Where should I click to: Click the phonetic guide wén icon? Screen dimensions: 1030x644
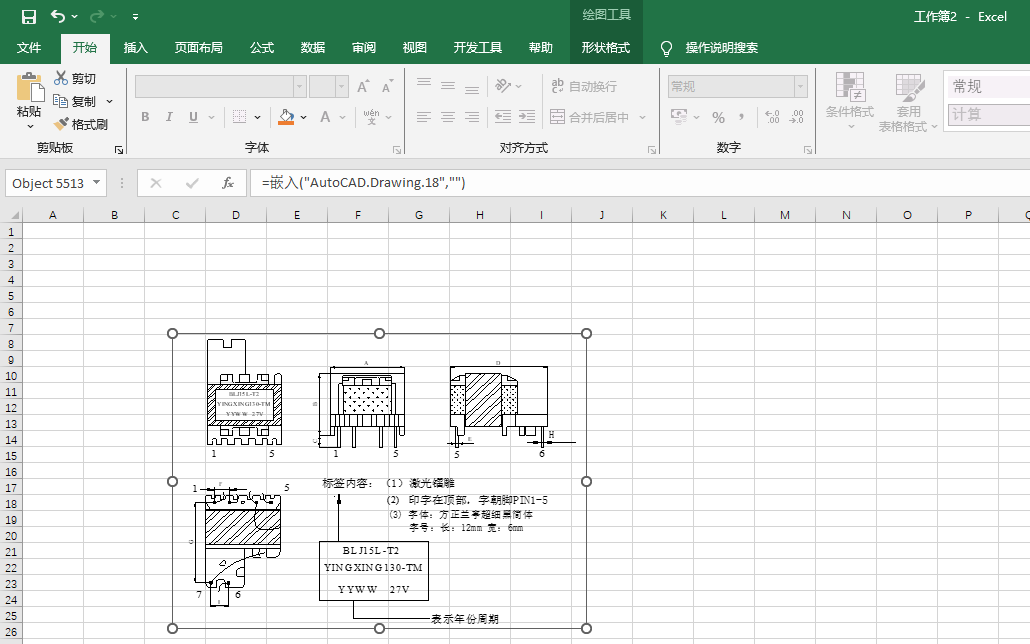pos(371,117)
